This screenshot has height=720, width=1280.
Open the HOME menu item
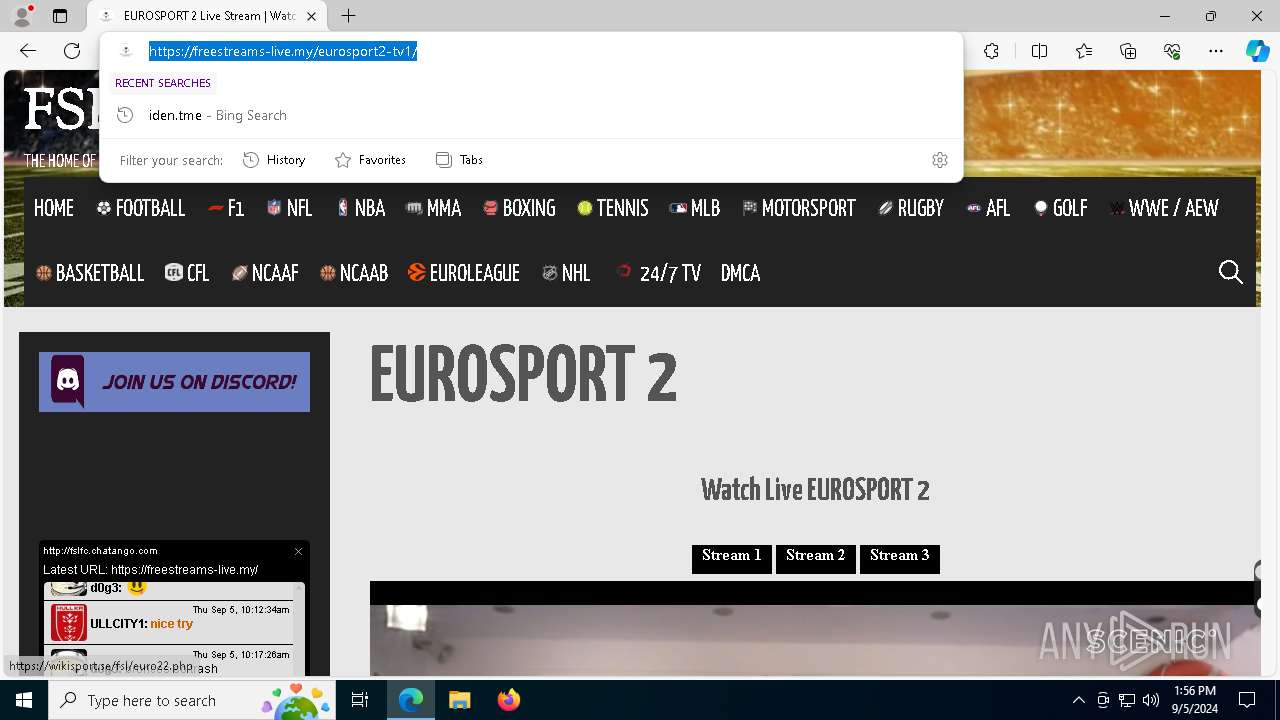54,208
